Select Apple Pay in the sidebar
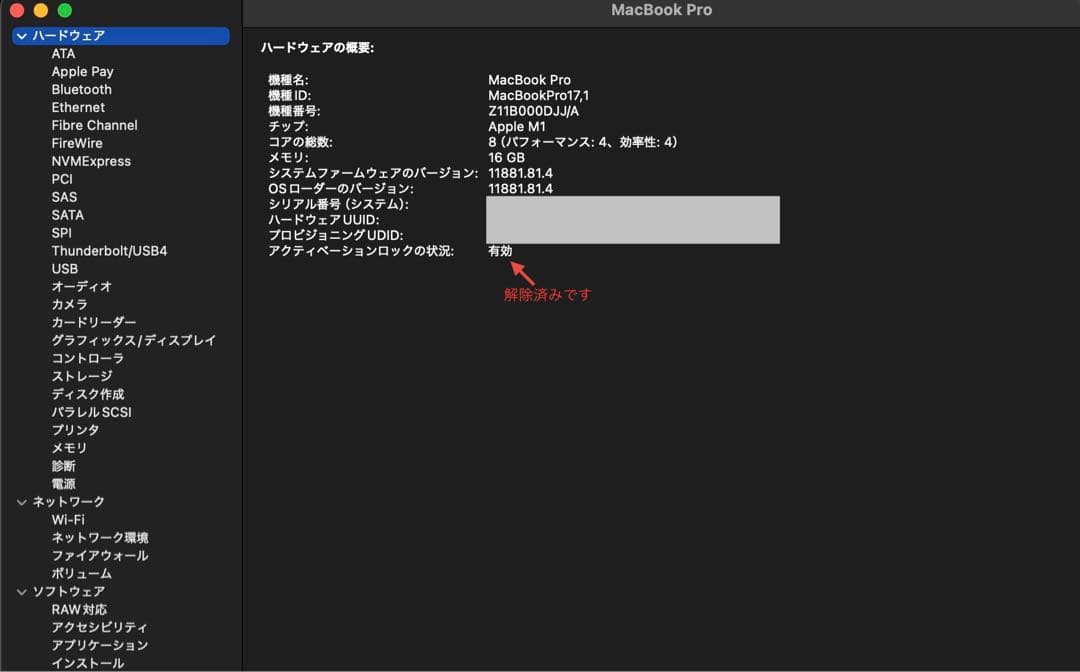 (82, 71)
